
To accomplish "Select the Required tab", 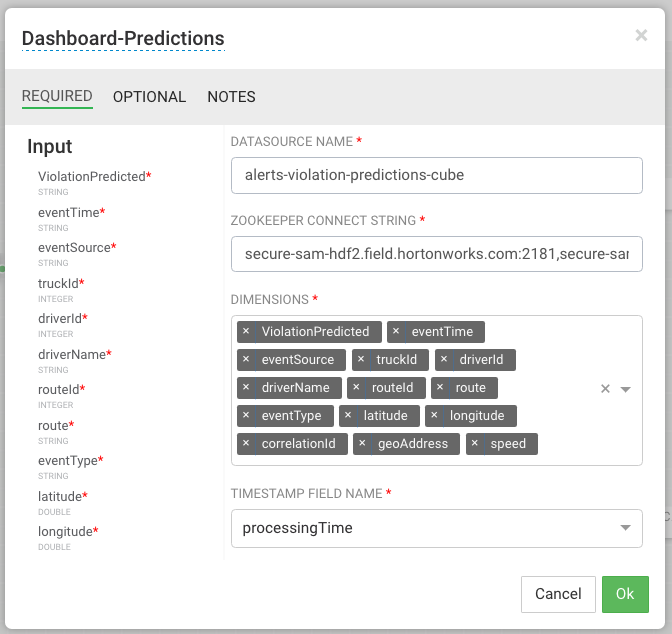I will pyautogui.click(x=57, y=97).
